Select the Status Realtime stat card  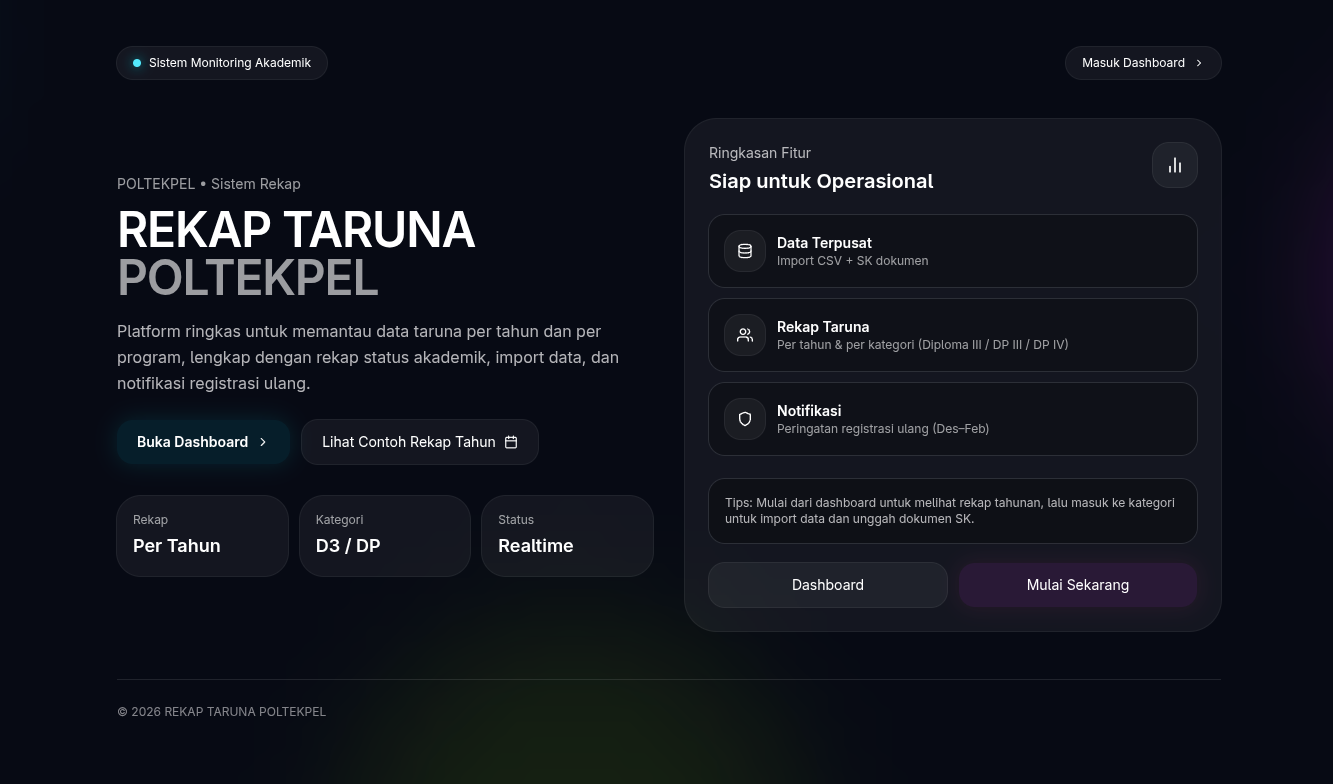567,536
